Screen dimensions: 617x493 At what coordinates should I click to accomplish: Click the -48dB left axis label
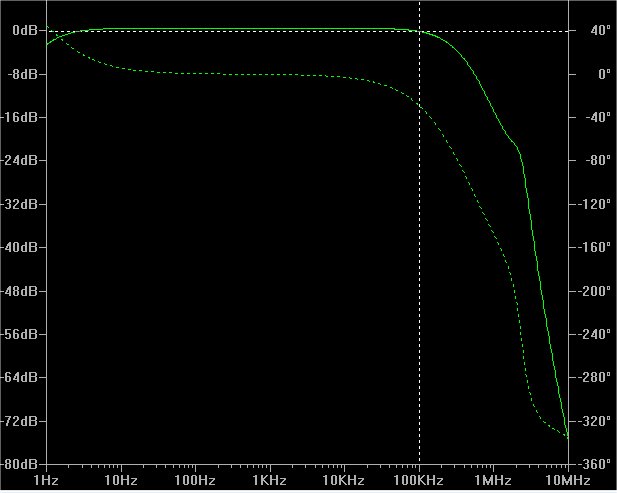(x=19, y=291)
